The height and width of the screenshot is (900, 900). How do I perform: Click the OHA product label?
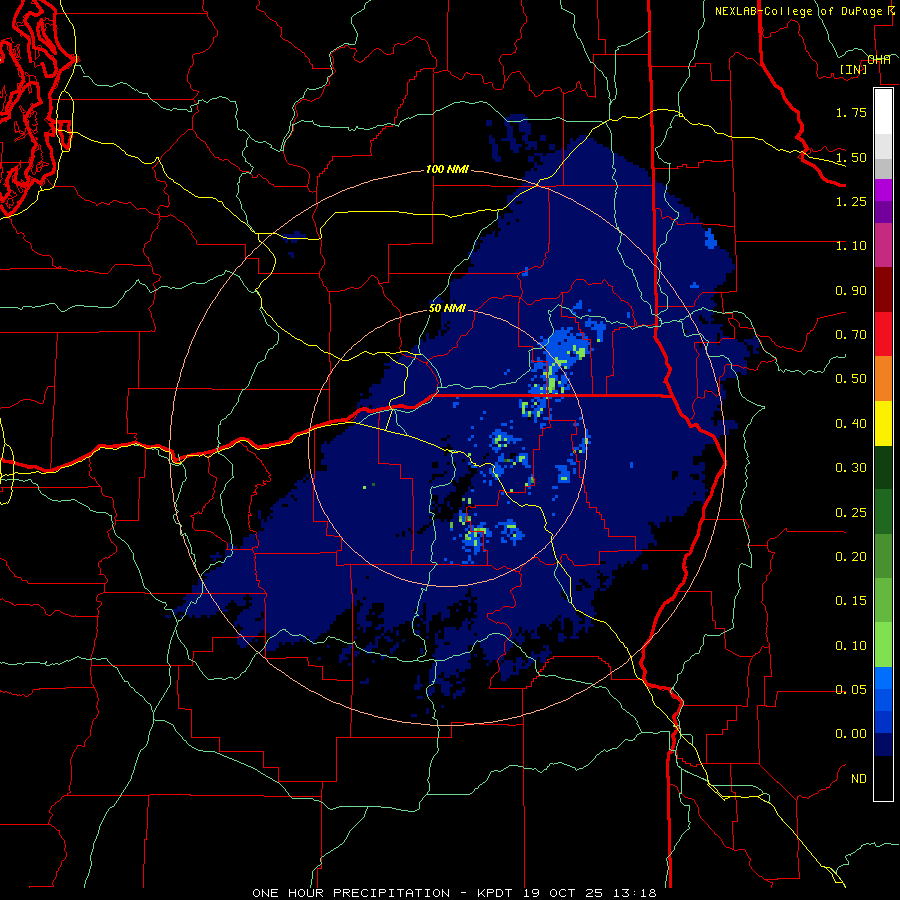[x=879, y=59]
